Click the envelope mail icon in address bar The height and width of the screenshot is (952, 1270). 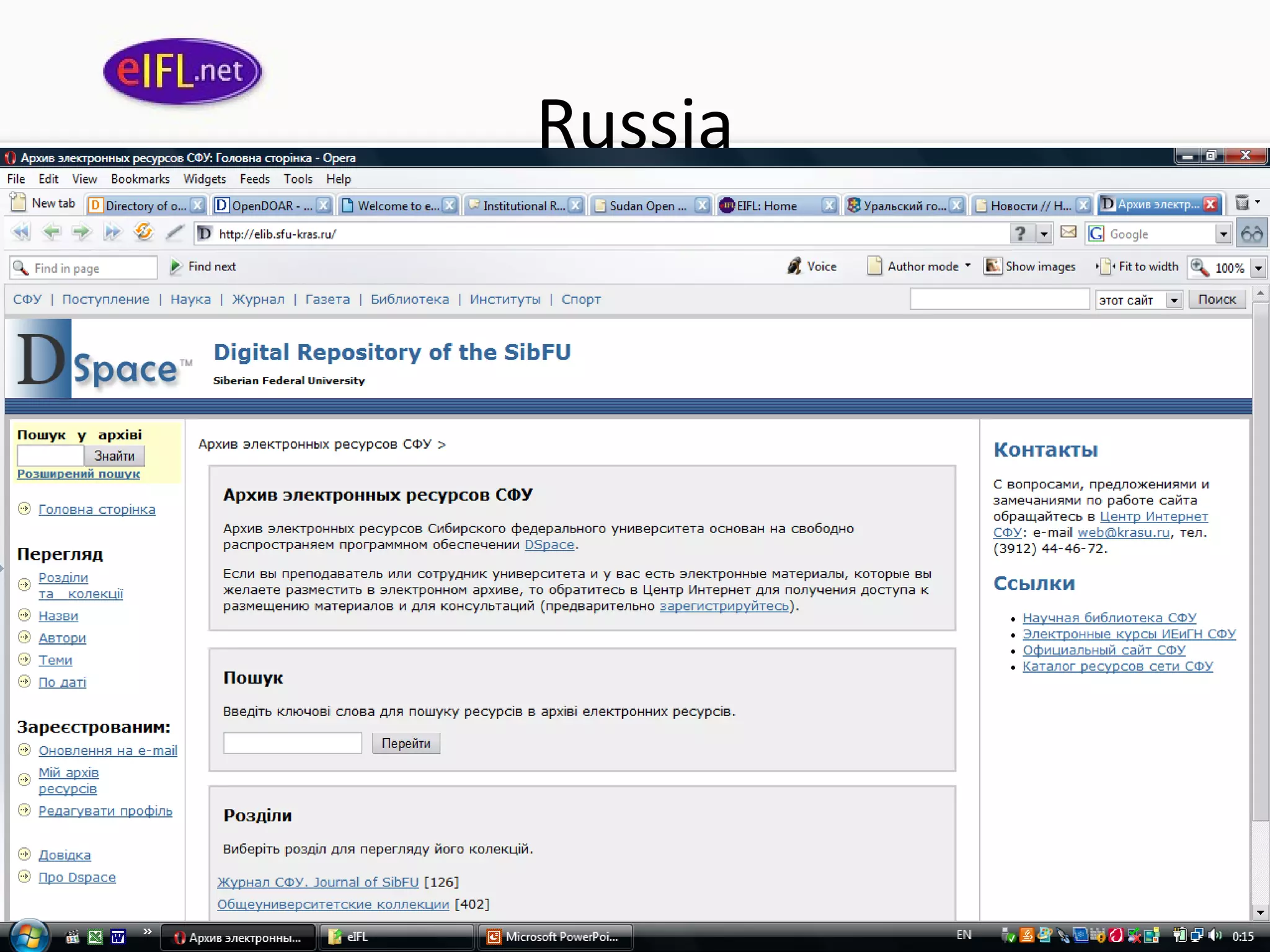tap(1068, 232)
